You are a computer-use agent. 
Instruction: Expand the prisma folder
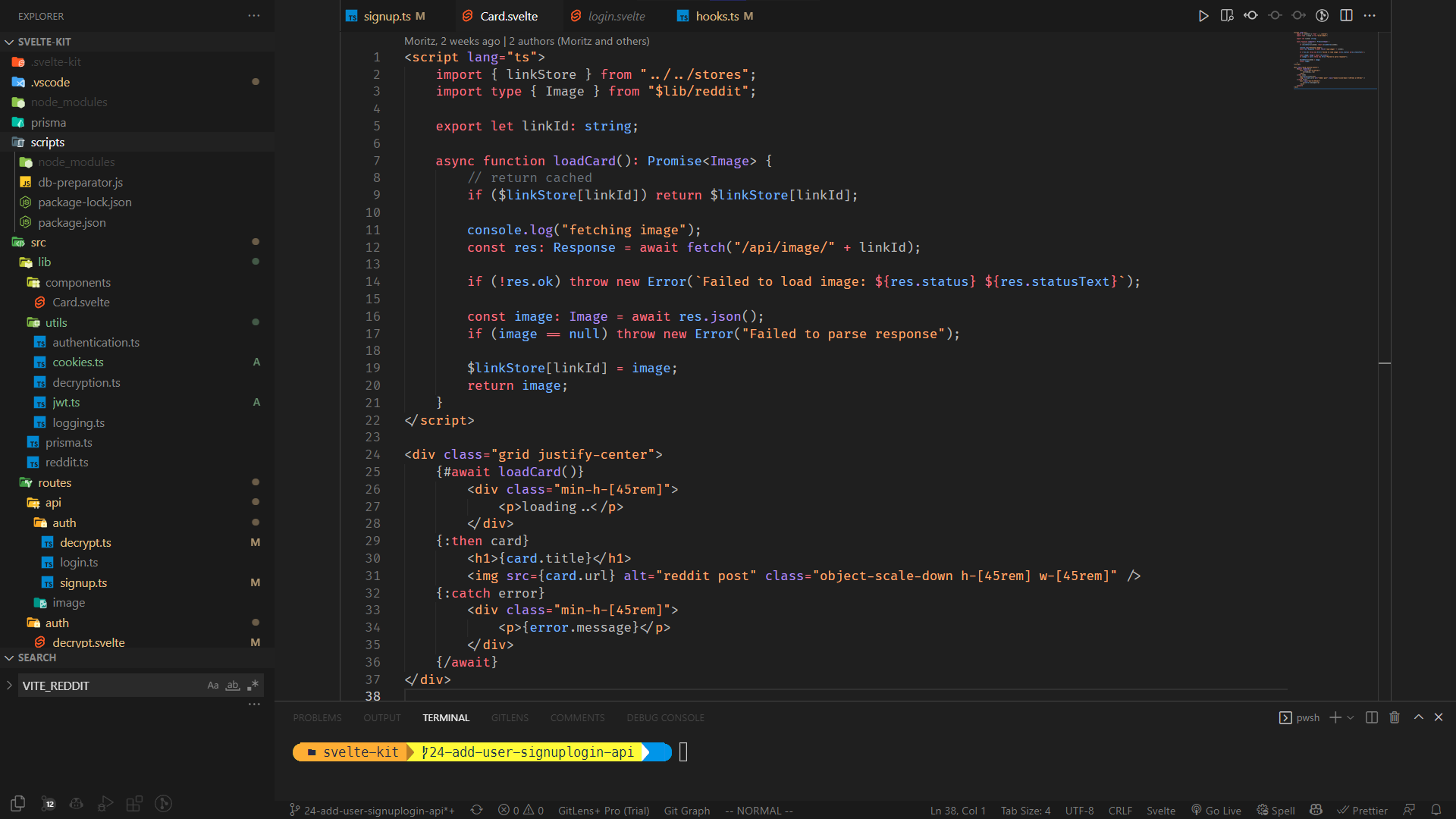pyautogui.click(x=136, y=122)
